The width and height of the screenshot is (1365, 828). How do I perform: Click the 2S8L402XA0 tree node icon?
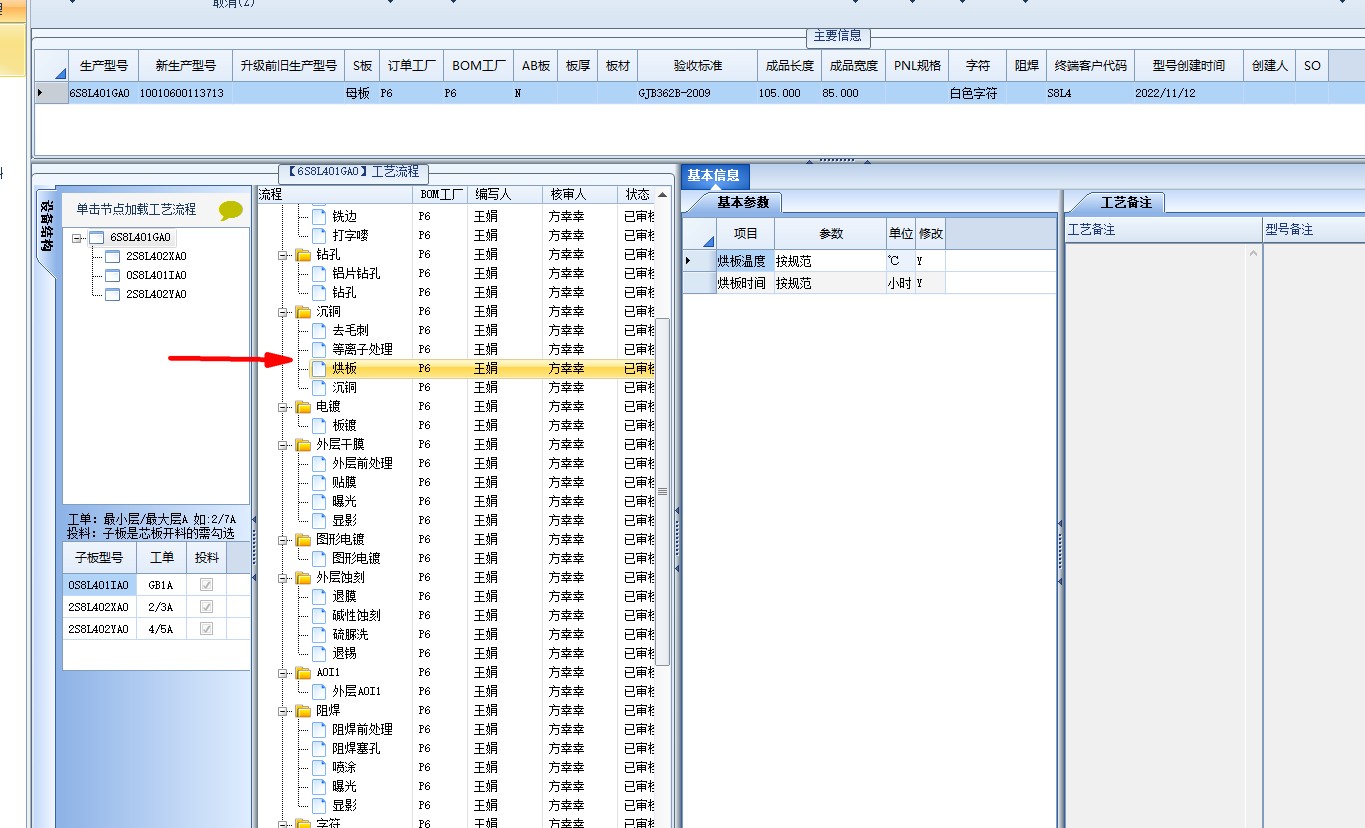(x=112, y=256)
